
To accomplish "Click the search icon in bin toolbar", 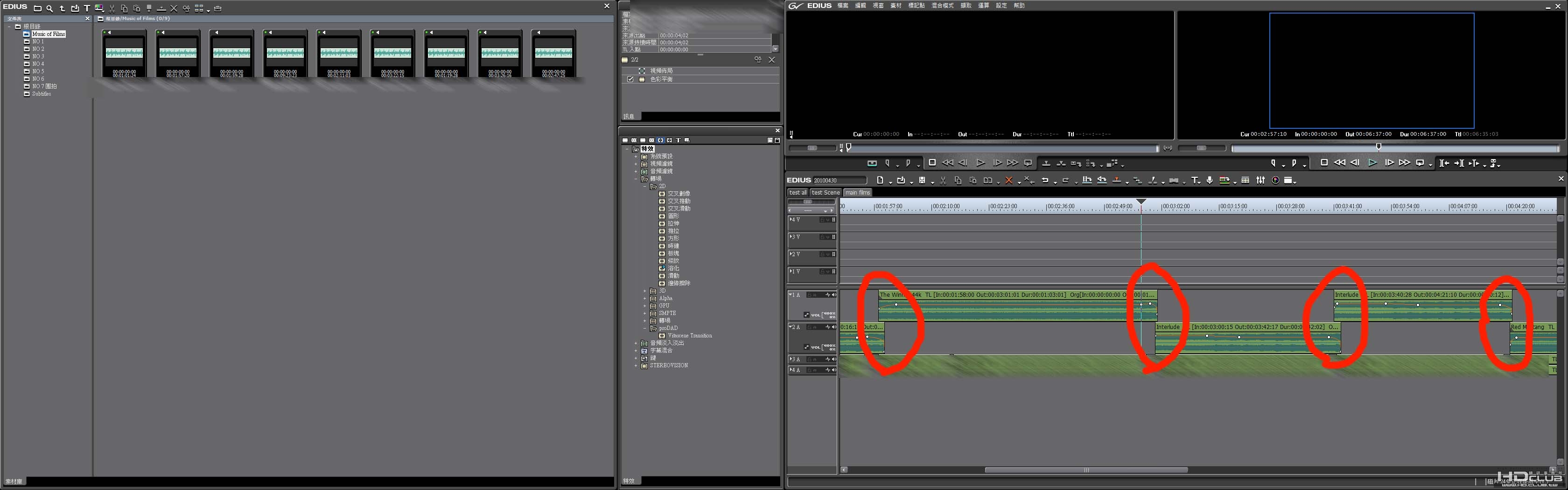I will (49, 8).
